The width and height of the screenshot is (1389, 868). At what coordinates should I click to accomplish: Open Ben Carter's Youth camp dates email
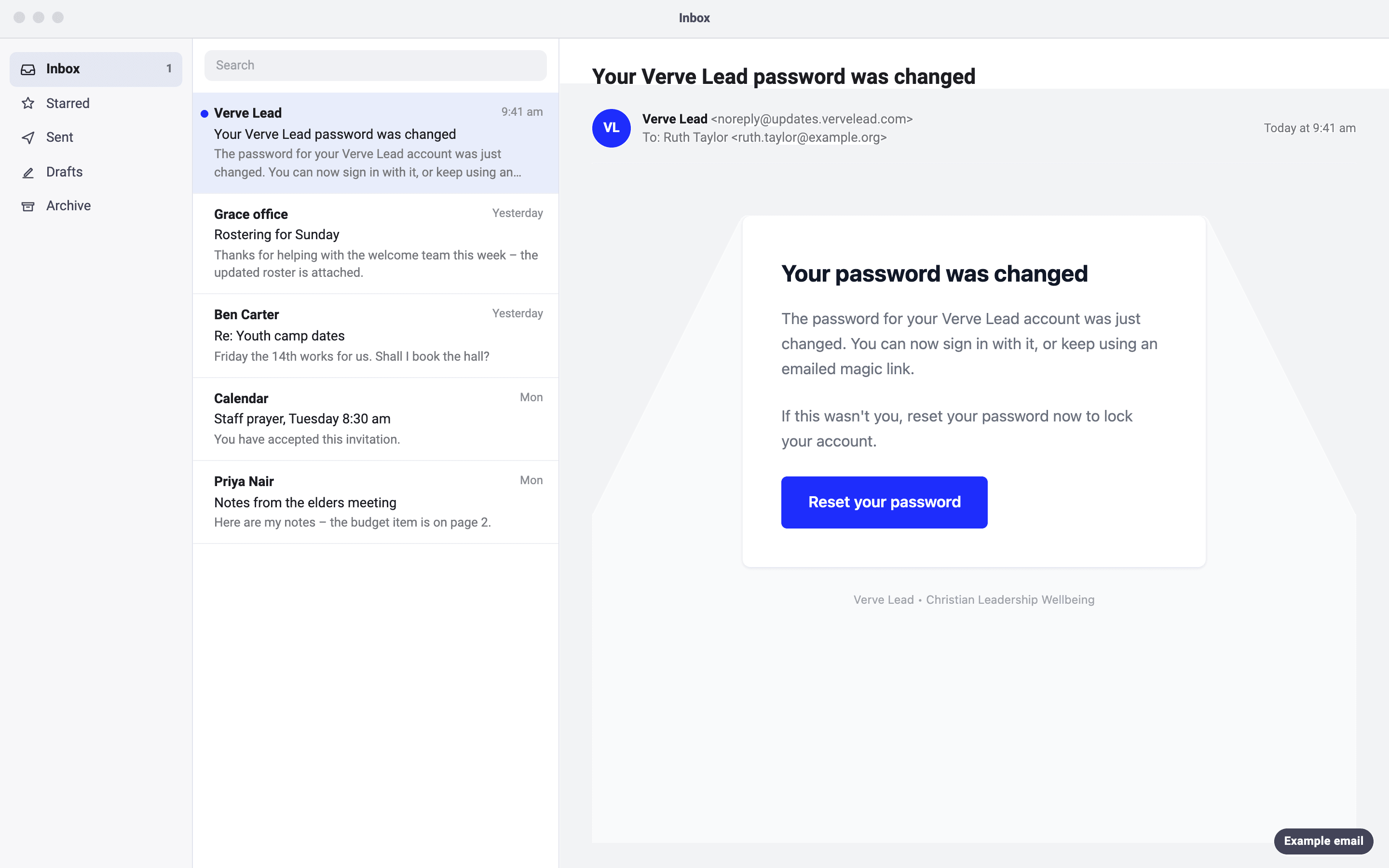pyautogui.click(x=375, y=335)
